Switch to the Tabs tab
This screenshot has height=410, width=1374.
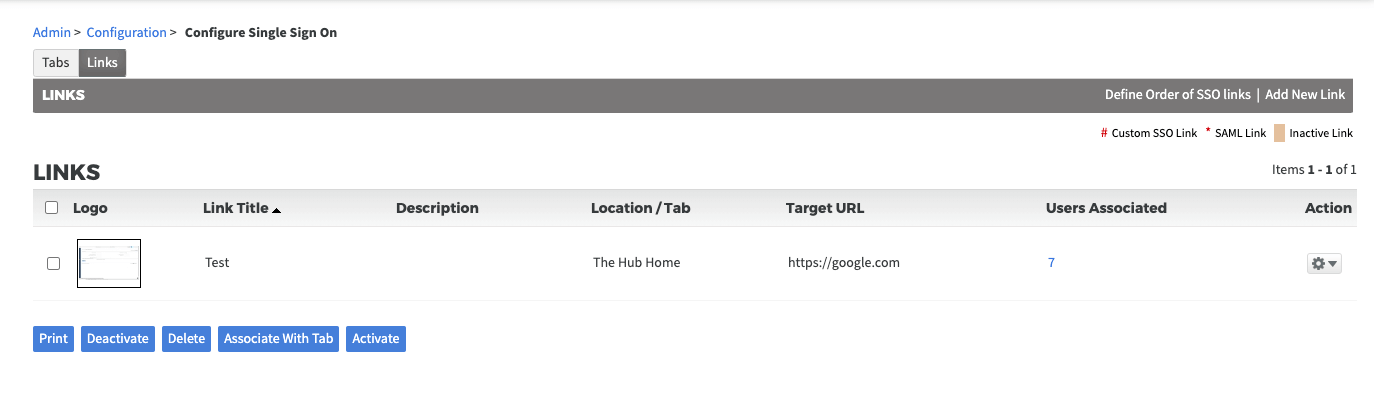pyautogui.click(x=56, y=62)
